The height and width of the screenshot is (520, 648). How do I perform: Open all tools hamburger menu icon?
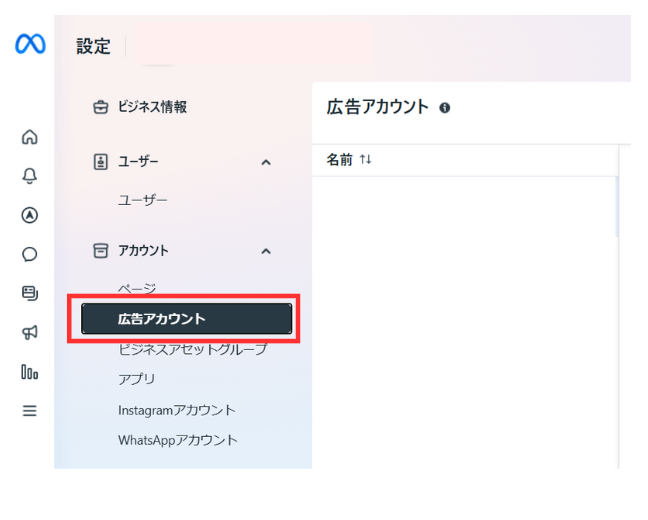pos(30,410)
